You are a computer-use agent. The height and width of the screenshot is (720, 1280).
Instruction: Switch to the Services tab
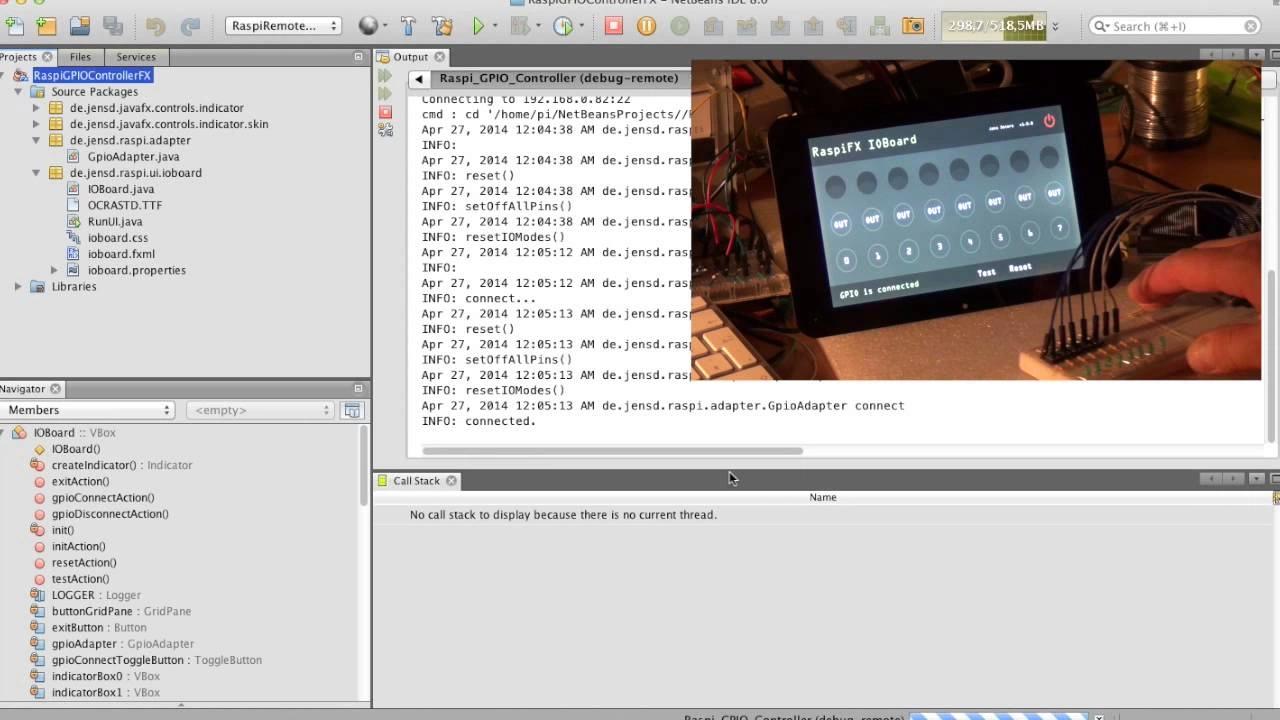coord(136,57)
